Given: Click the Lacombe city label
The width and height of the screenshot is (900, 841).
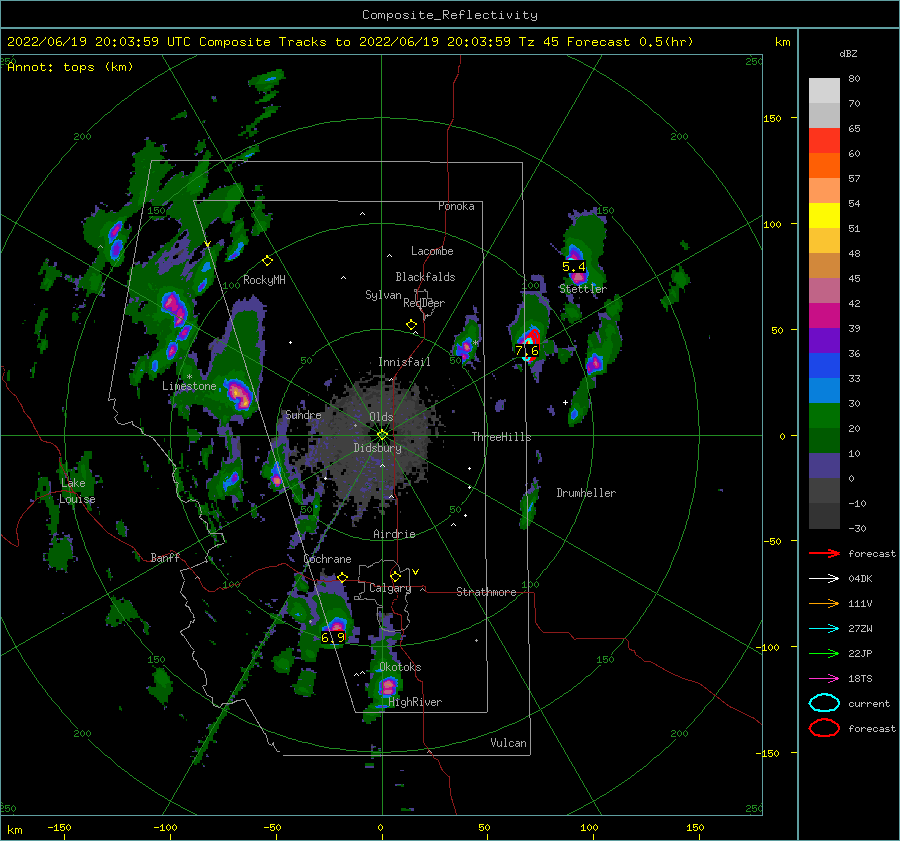Looking at the screenshot, I should coord(432,251).
